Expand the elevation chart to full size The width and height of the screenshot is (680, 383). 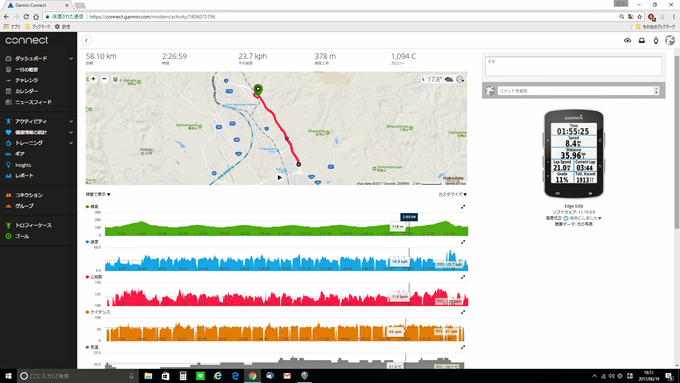[x=463, y=207]
